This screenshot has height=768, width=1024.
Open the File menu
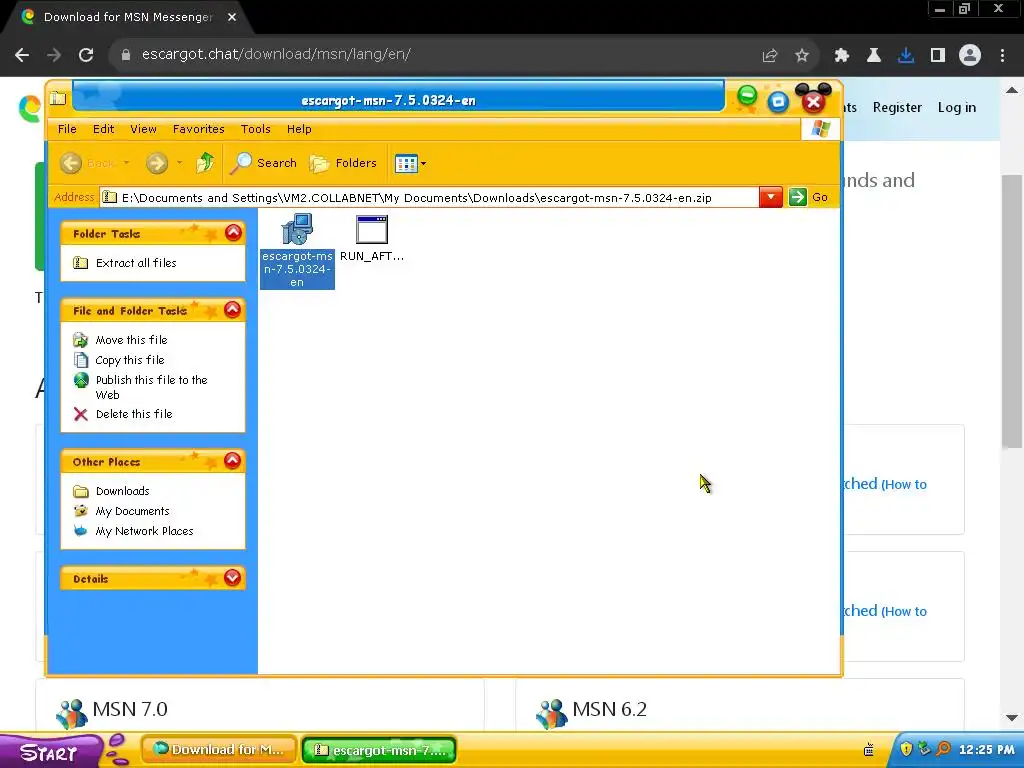pos(67,129)
